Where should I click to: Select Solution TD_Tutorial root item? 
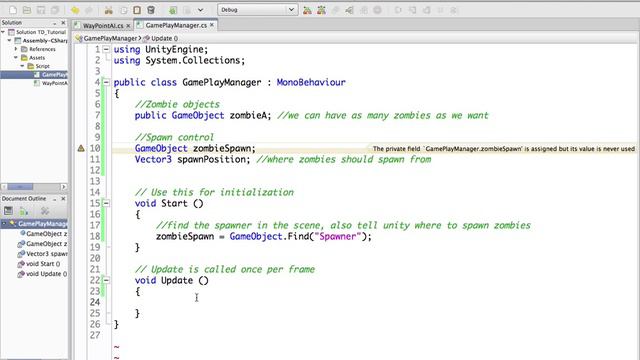coord(37,32)
